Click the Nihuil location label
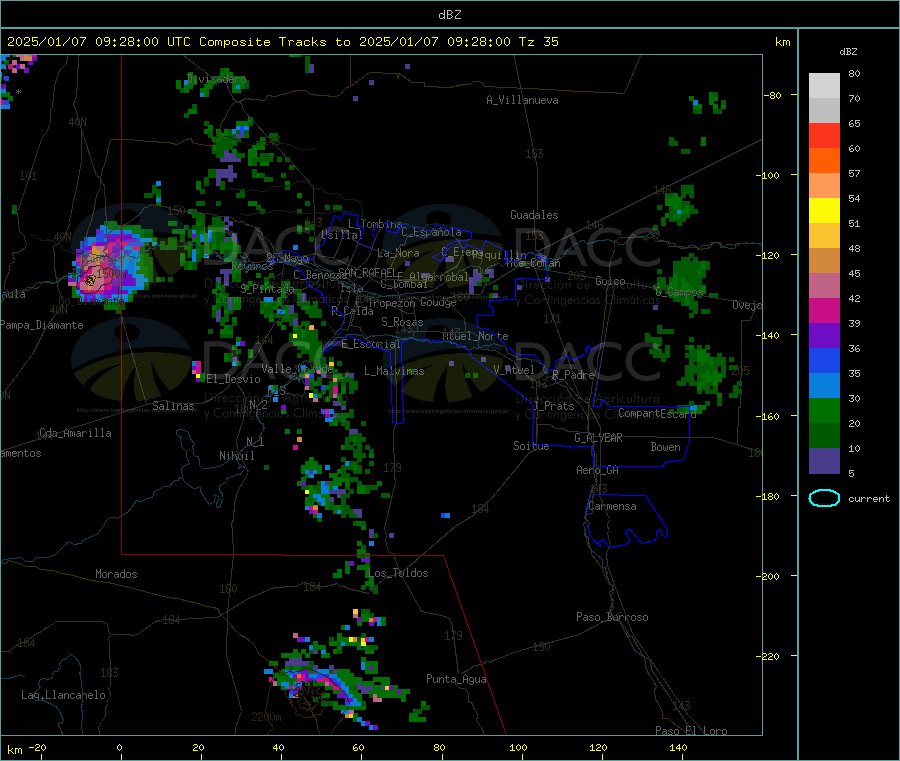This screenshot has height=761, width=900. pos(236,456)
